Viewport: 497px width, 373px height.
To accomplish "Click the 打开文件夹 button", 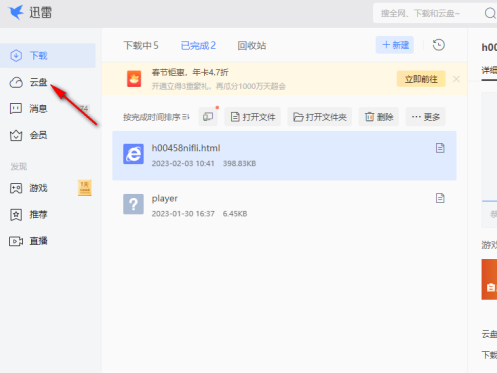I will tap(320, 117).
